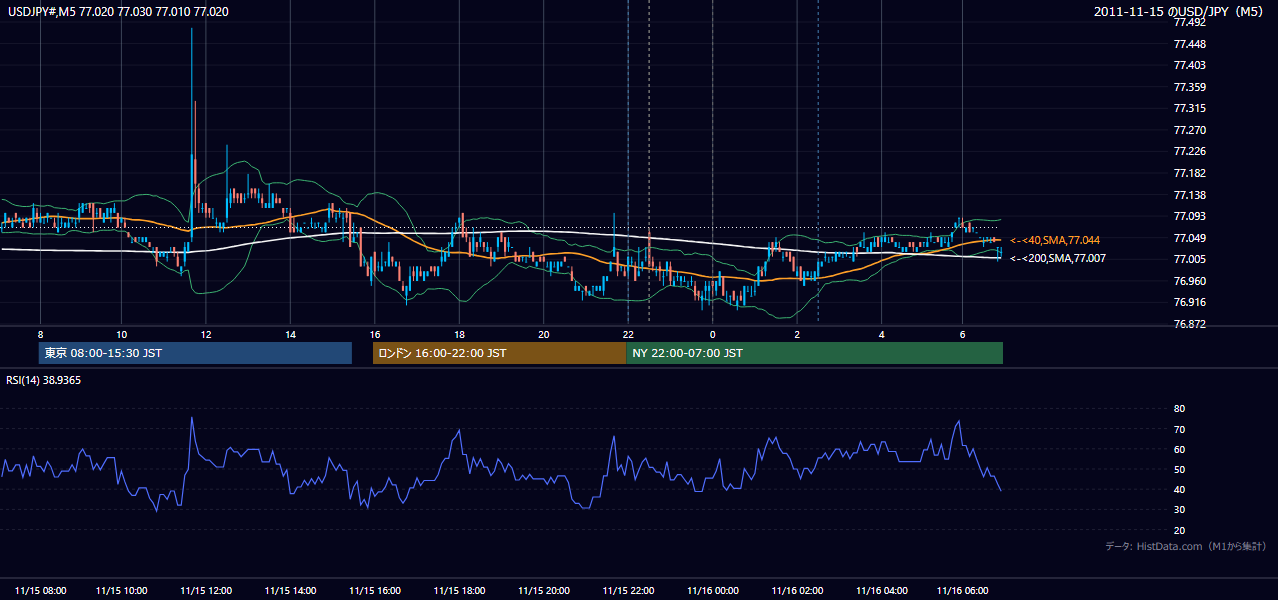
Task: Click RSI scale value 80
Action: [1180, 409]
